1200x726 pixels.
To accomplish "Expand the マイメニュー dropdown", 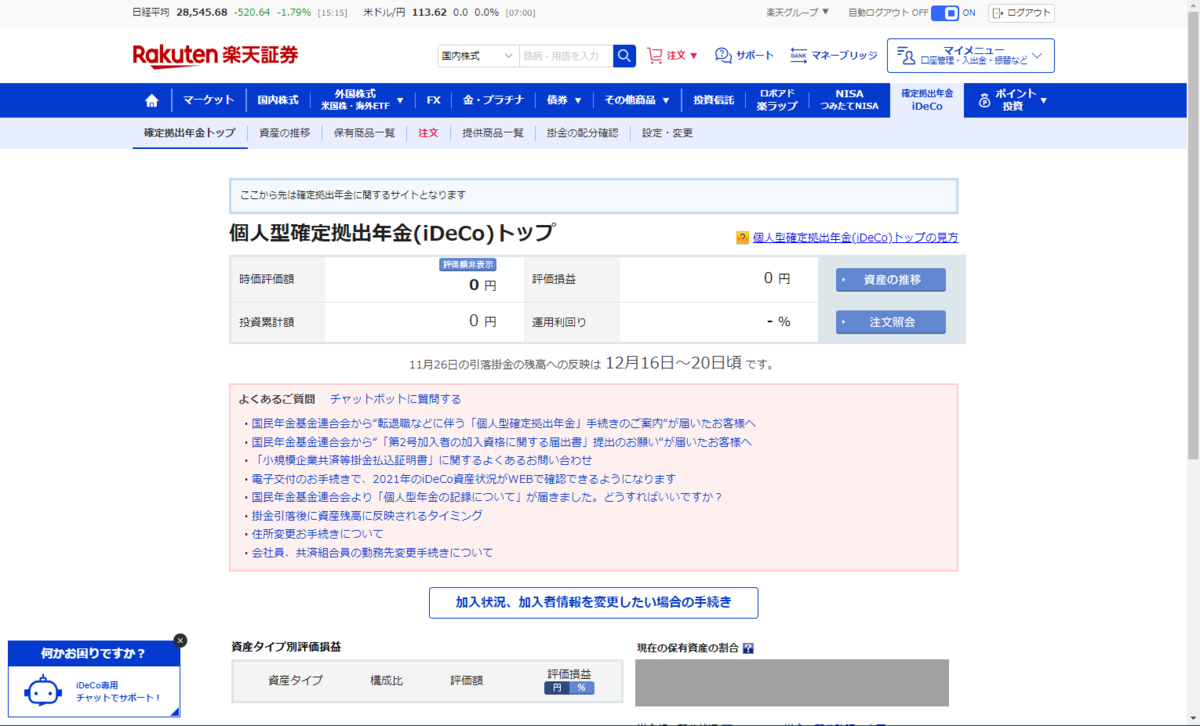I will [970, 56].
